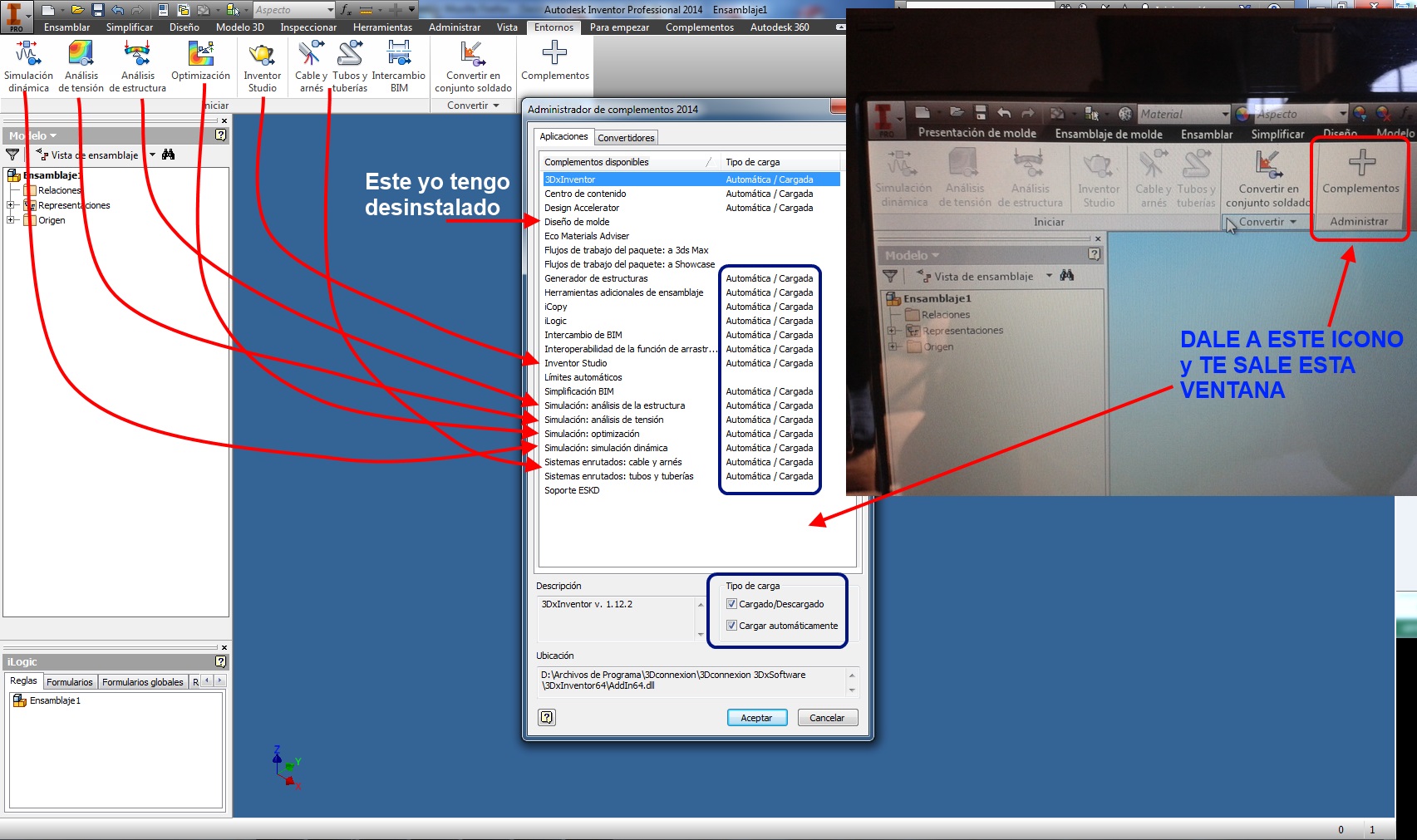Click the binoculars find icon in browser
Image resolution: width=1417 pixels, height=840 pixels.
[168, 155]
